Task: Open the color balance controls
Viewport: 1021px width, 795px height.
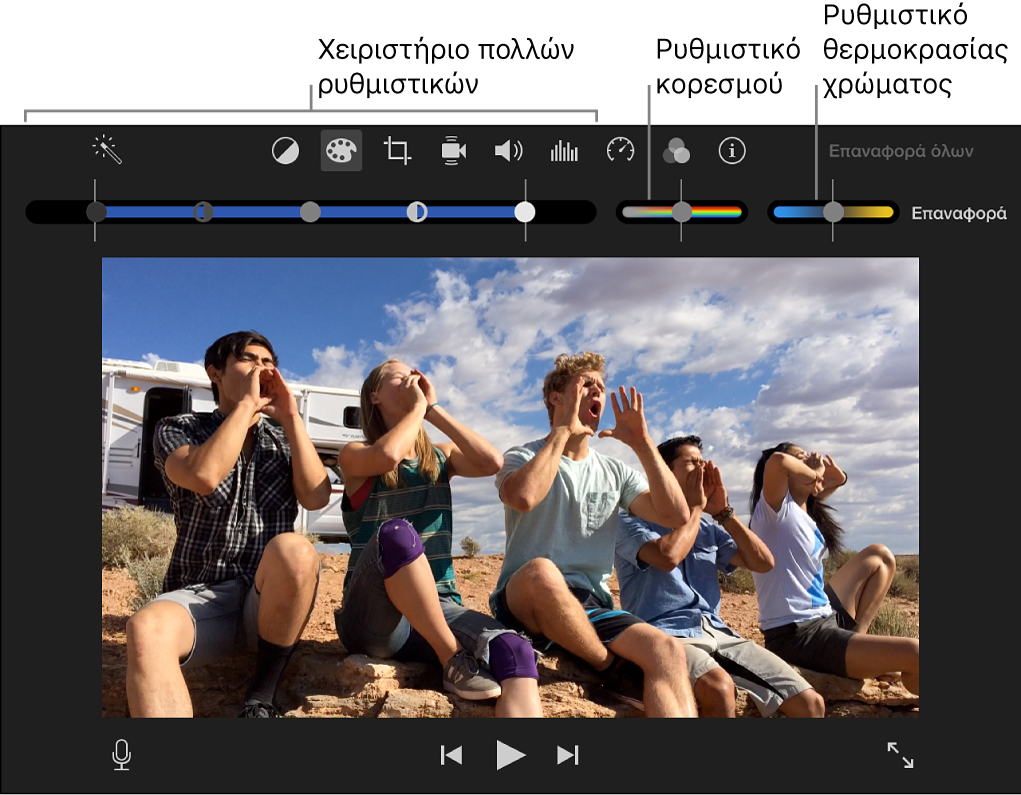Action: click(x=285, y=151)
